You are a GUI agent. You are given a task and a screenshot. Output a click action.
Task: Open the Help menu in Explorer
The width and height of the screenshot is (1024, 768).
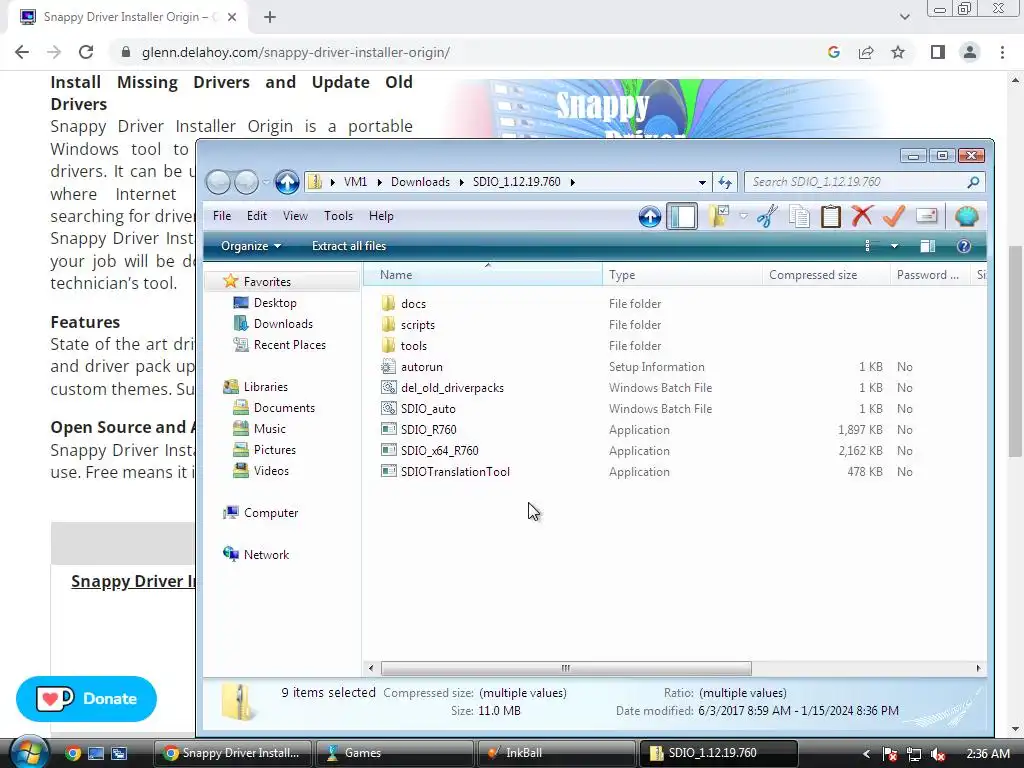[381, 216]
